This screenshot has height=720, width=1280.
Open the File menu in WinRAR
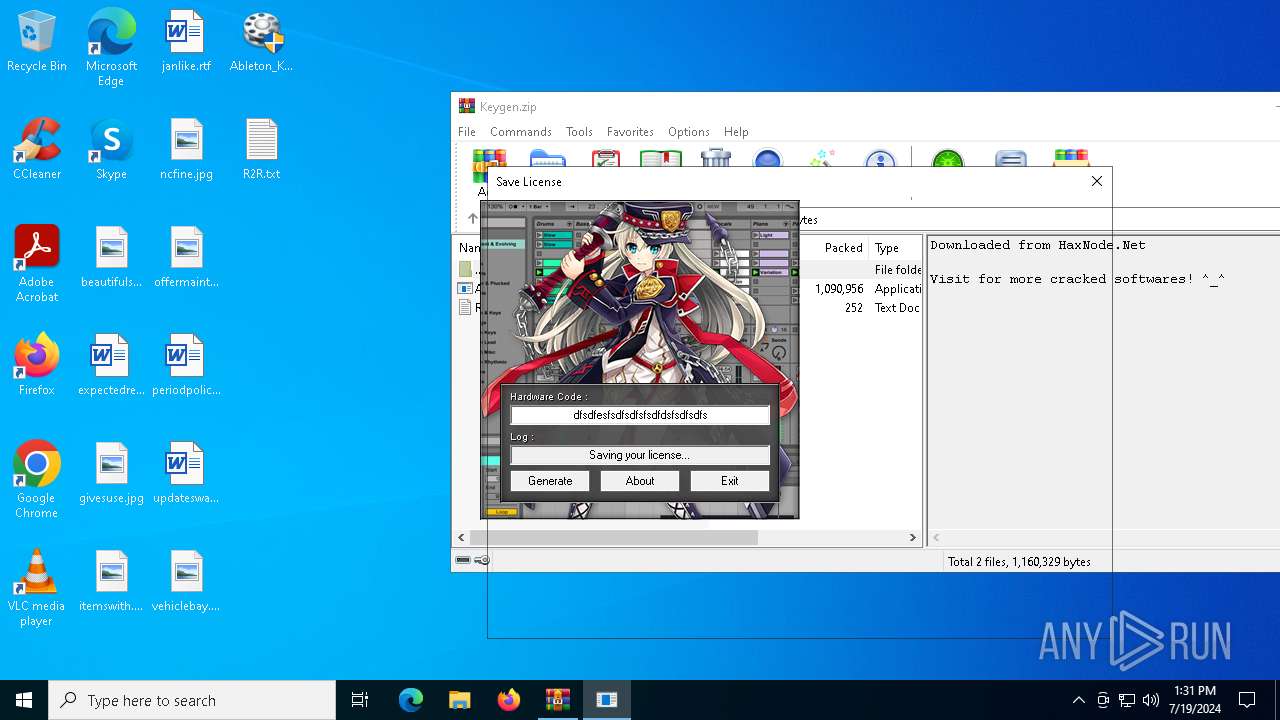467,131
